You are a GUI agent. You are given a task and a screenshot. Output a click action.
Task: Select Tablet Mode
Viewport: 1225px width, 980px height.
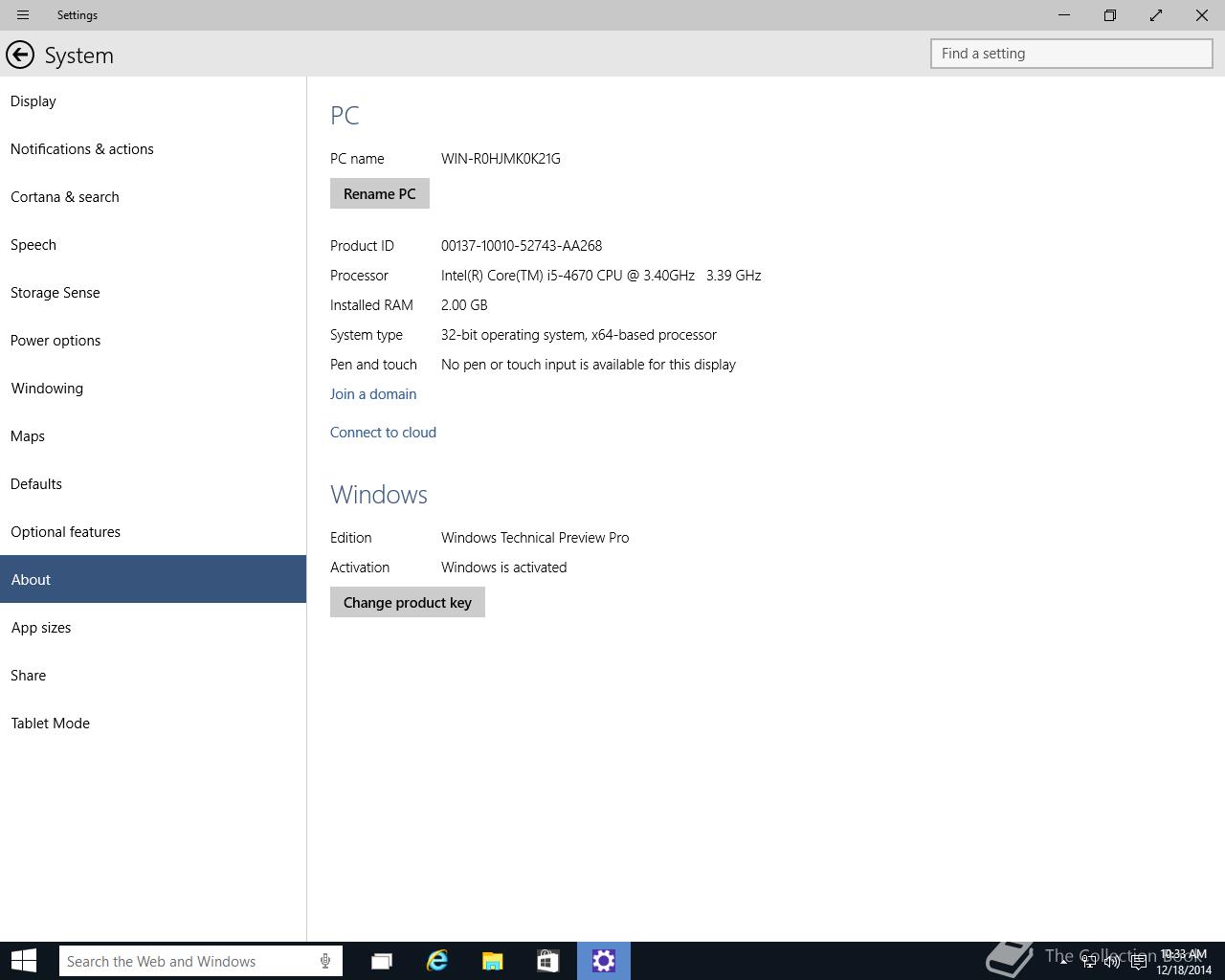coord(153,723)
